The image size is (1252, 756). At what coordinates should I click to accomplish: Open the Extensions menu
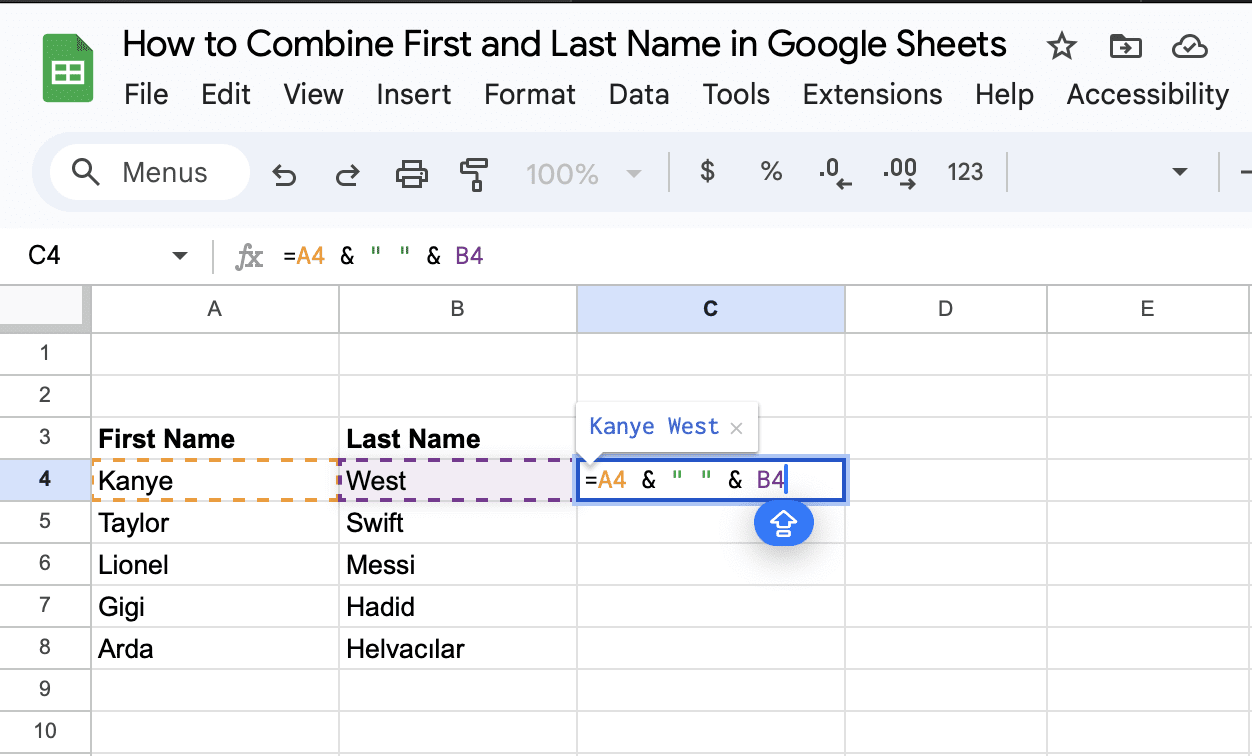(872, 95)
